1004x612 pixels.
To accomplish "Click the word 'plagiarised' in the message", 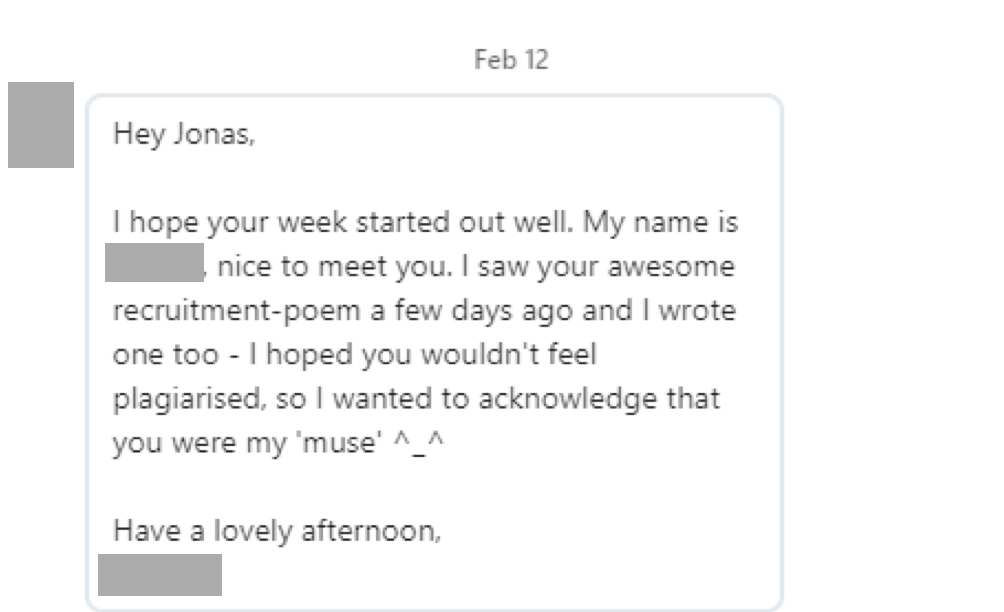I will tap(188, 399).
